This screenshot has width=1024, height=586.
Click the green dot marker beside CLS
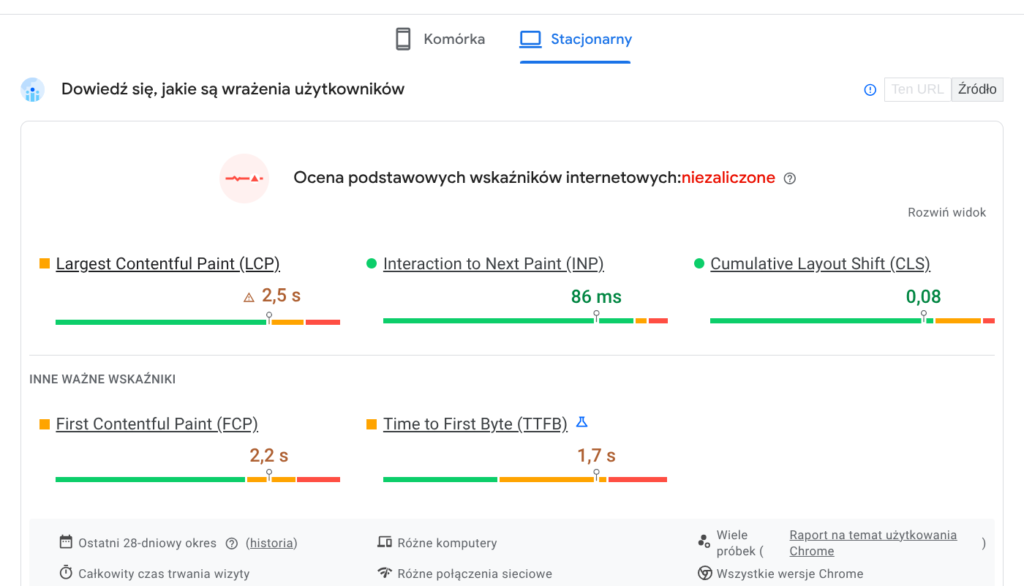699,263
